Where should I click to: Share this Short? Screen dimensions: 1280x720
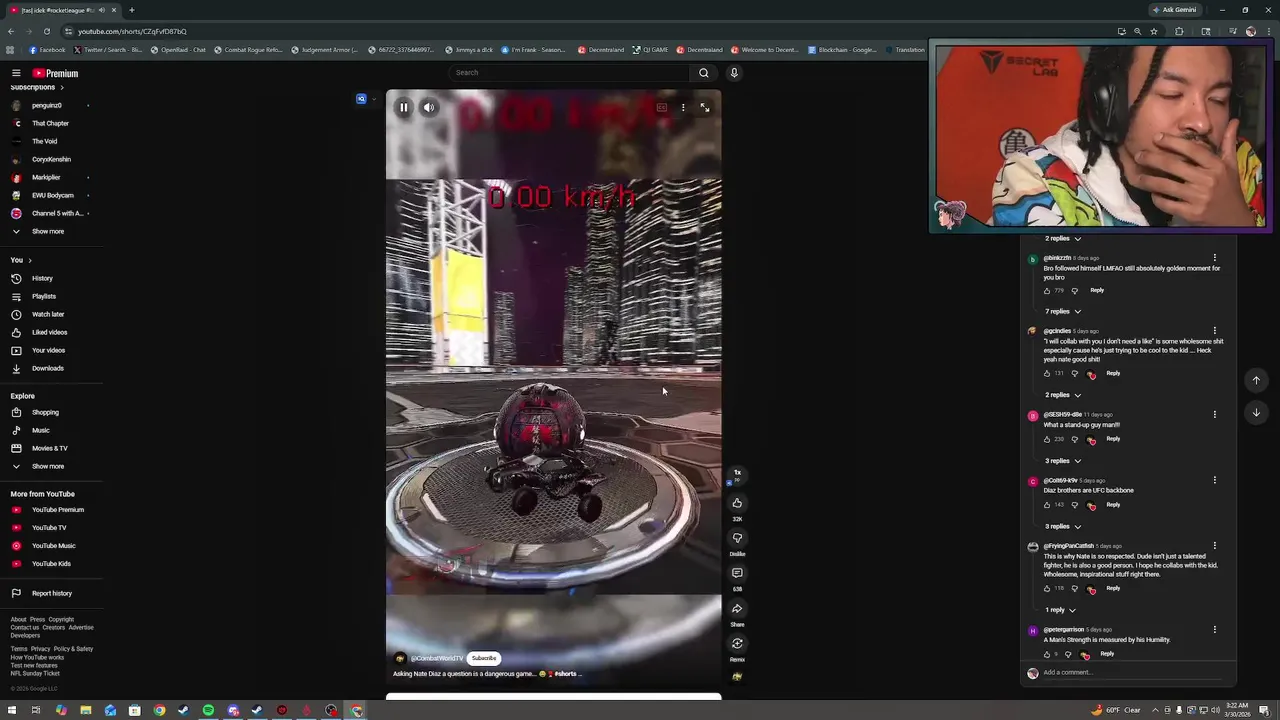pyautogui.click(x=737, y=608)
